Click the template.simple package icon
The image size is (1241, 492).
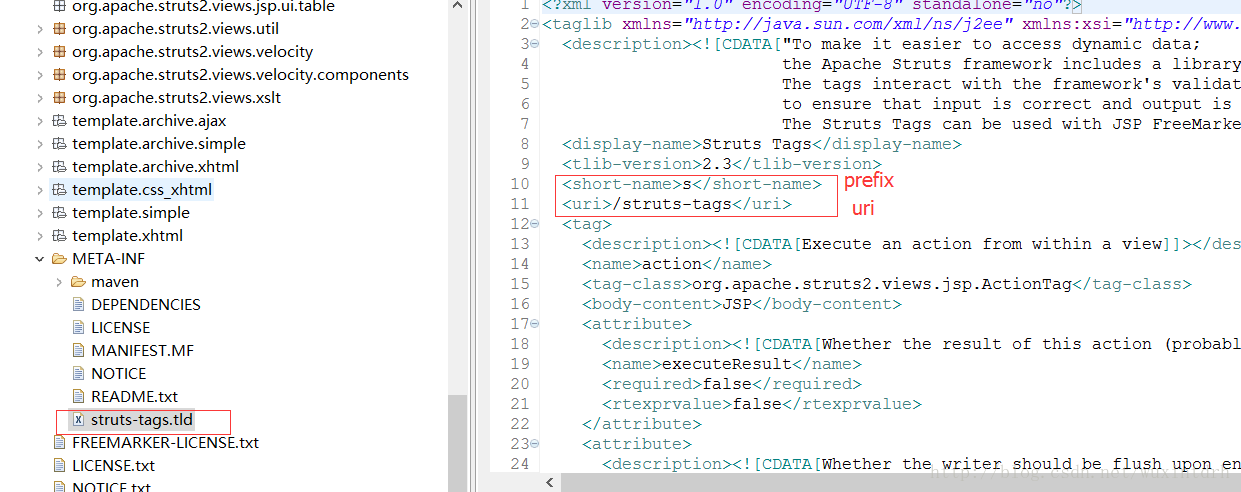[x=59, y=213]
